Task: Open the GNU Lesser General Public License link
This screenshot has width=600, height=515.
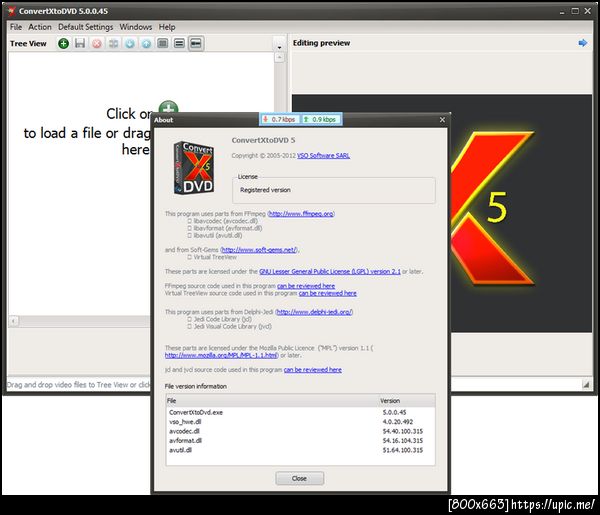Action: point(330,271)
